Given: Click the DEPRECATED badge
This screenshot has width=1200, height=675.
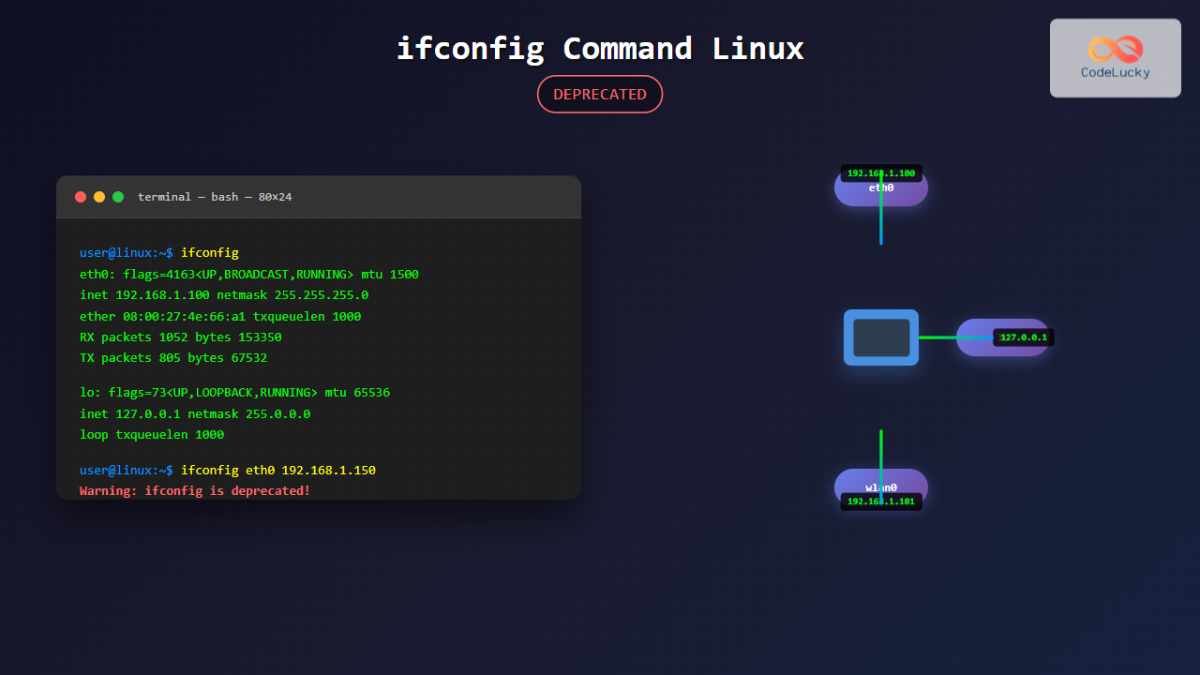Looking at the screenshot, I should (600, 94).
